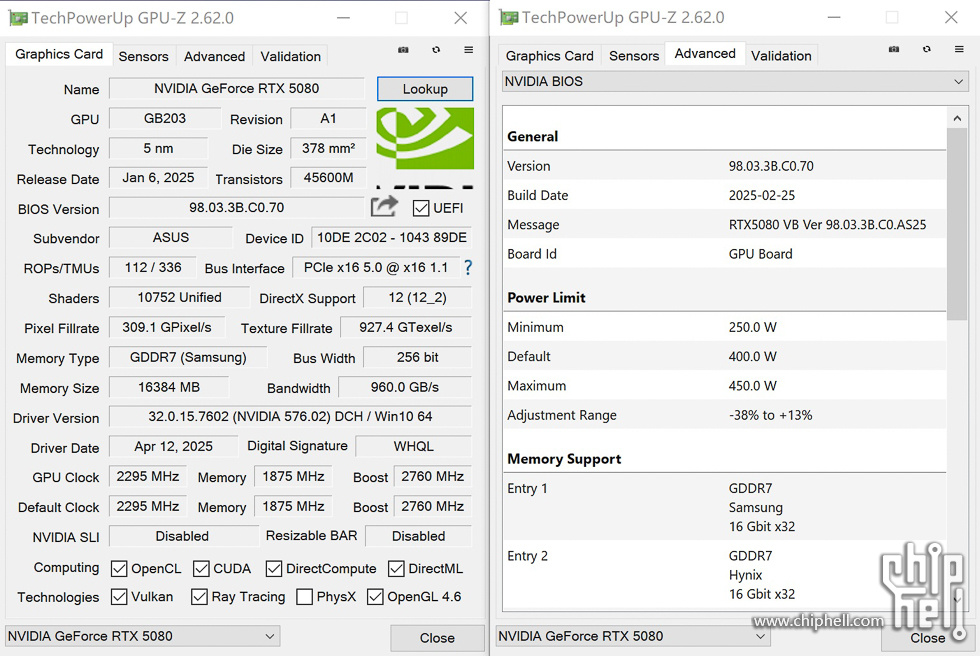Viewport: 980px width, 656px height.
Task: Click the scrollbar thumb in the Advanced list
Action: [x=957, y=224]
